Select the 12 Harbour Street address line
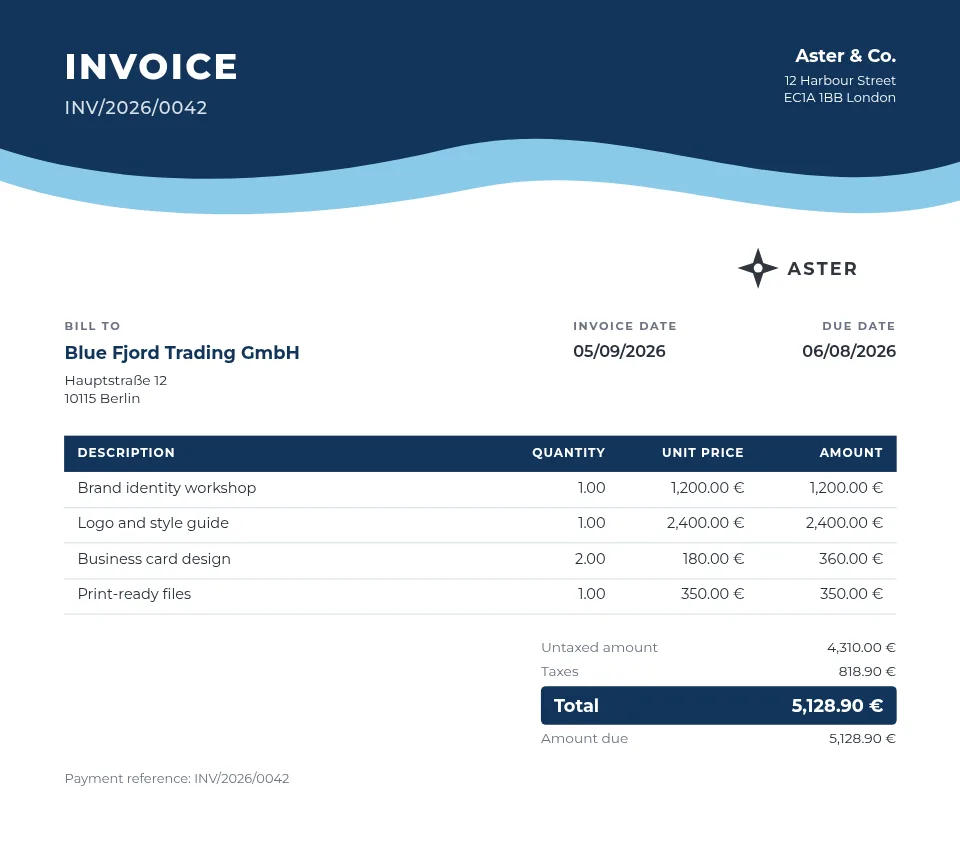960x860 pixels. click(x=840, y=80)
